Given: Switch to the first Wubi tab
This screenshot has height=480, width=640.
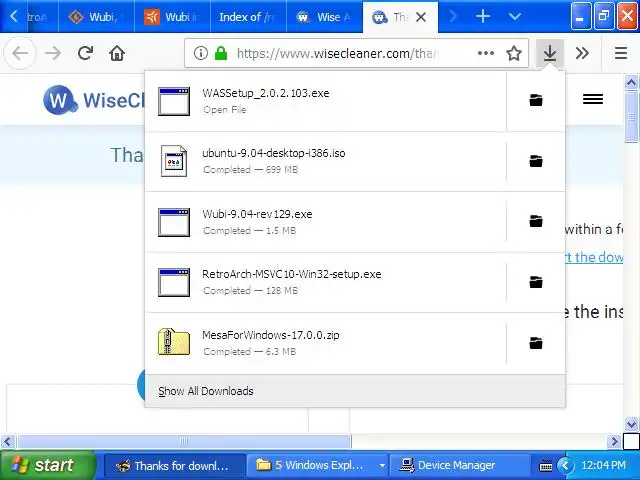Looking at the screenshot, I should pos(96,17).
